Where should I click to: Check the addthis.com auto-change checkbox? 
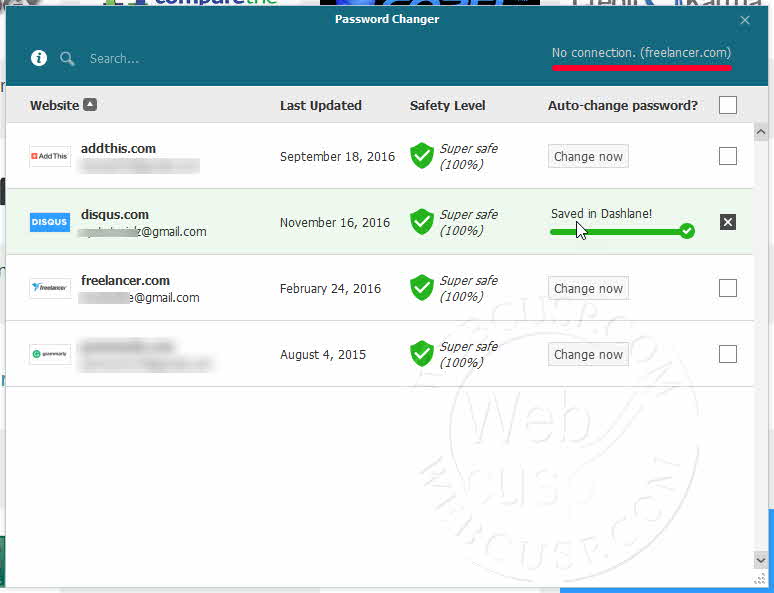(x=728, y=156)
